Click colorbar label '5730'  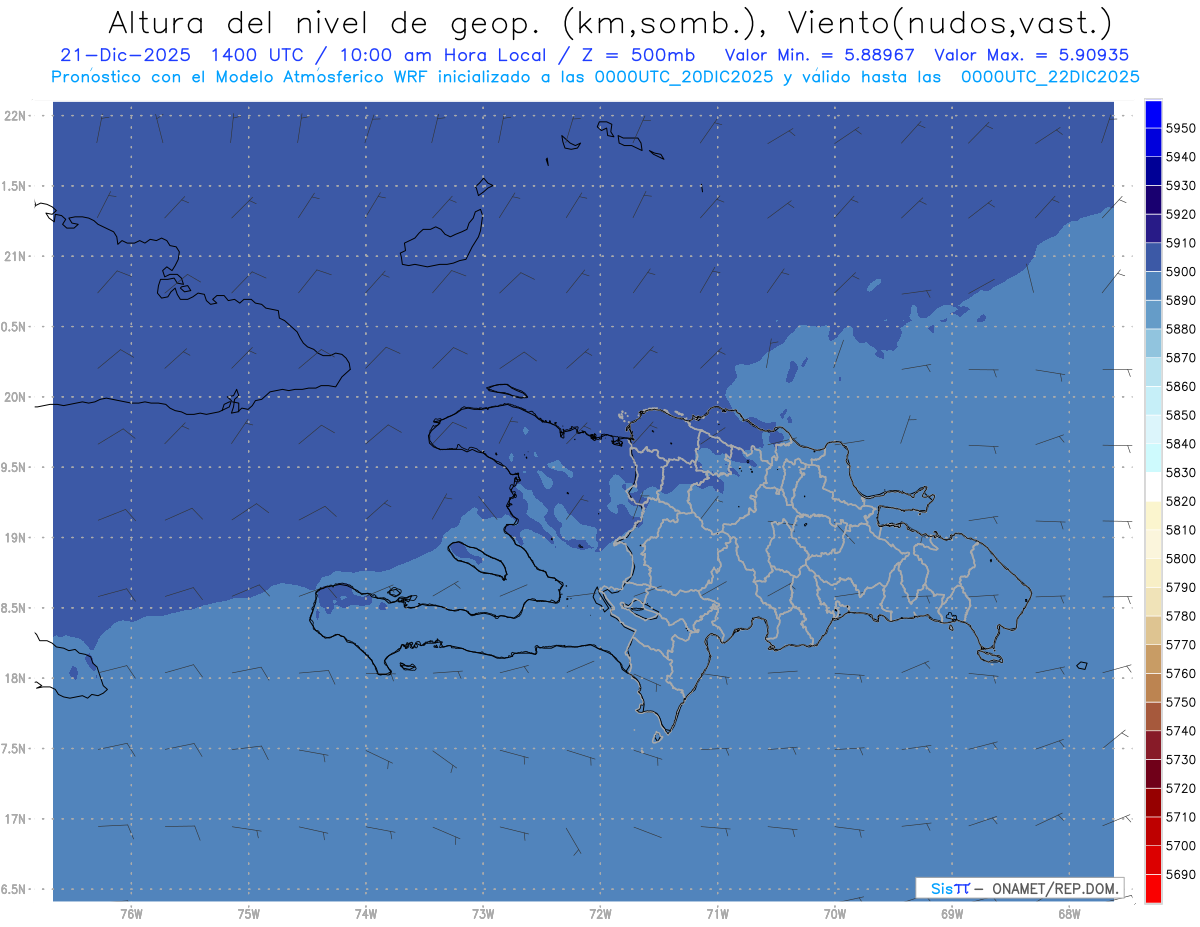tap(1181, 760)
